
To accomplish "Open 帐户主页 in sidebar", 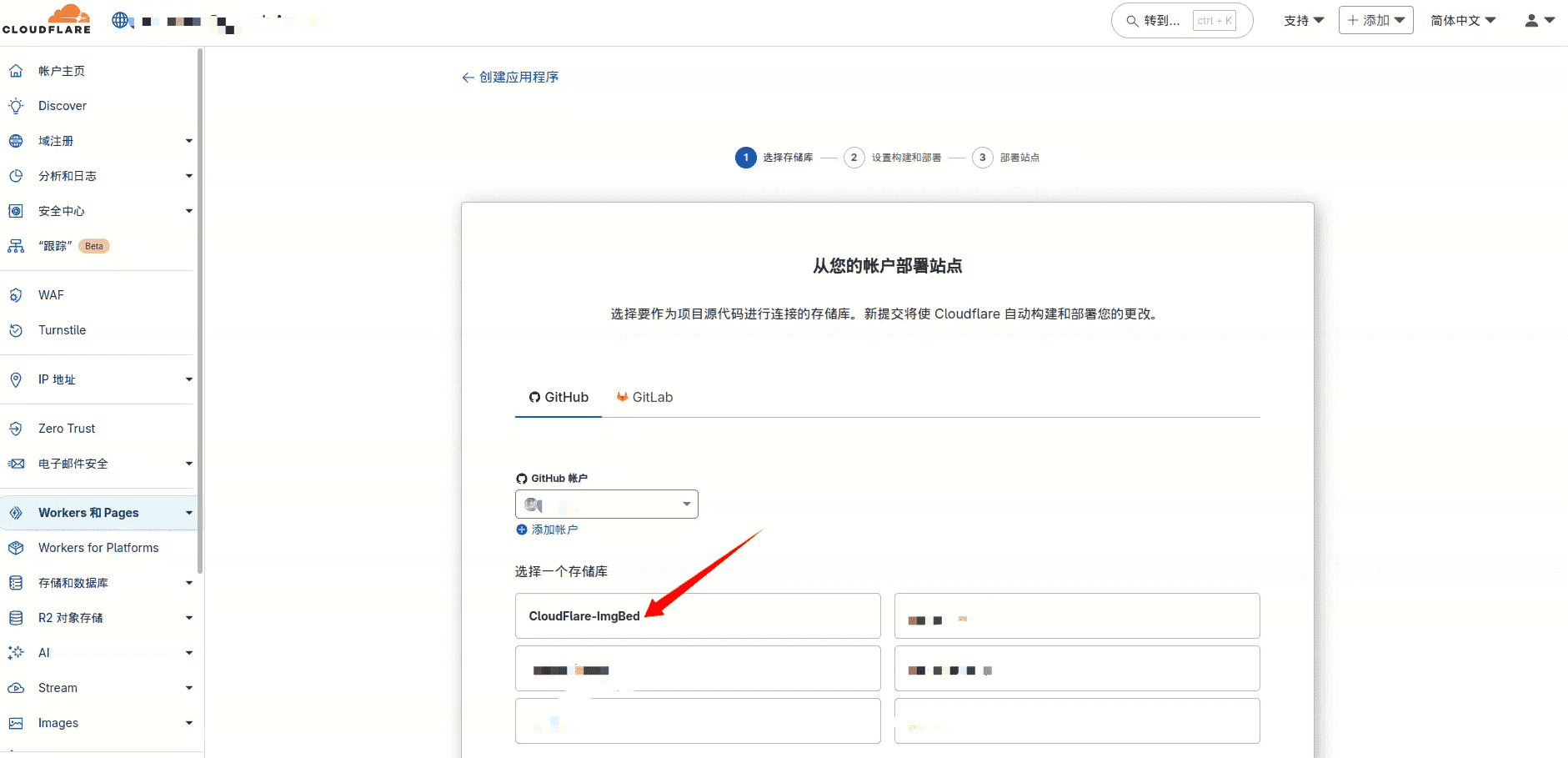I will click(62, 71).
